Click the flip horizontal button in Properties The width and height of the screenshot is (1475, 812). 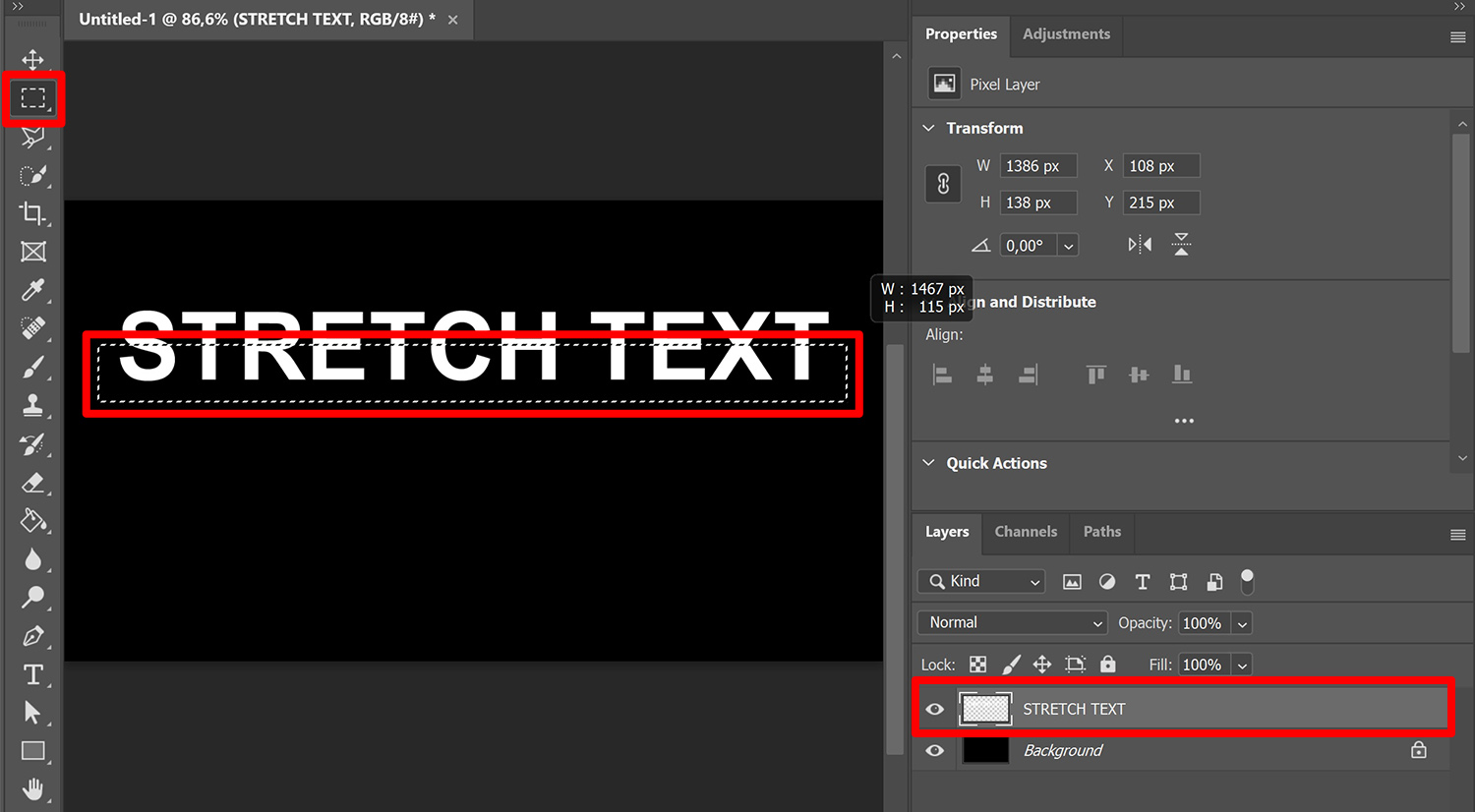[x=1138, y=245]
